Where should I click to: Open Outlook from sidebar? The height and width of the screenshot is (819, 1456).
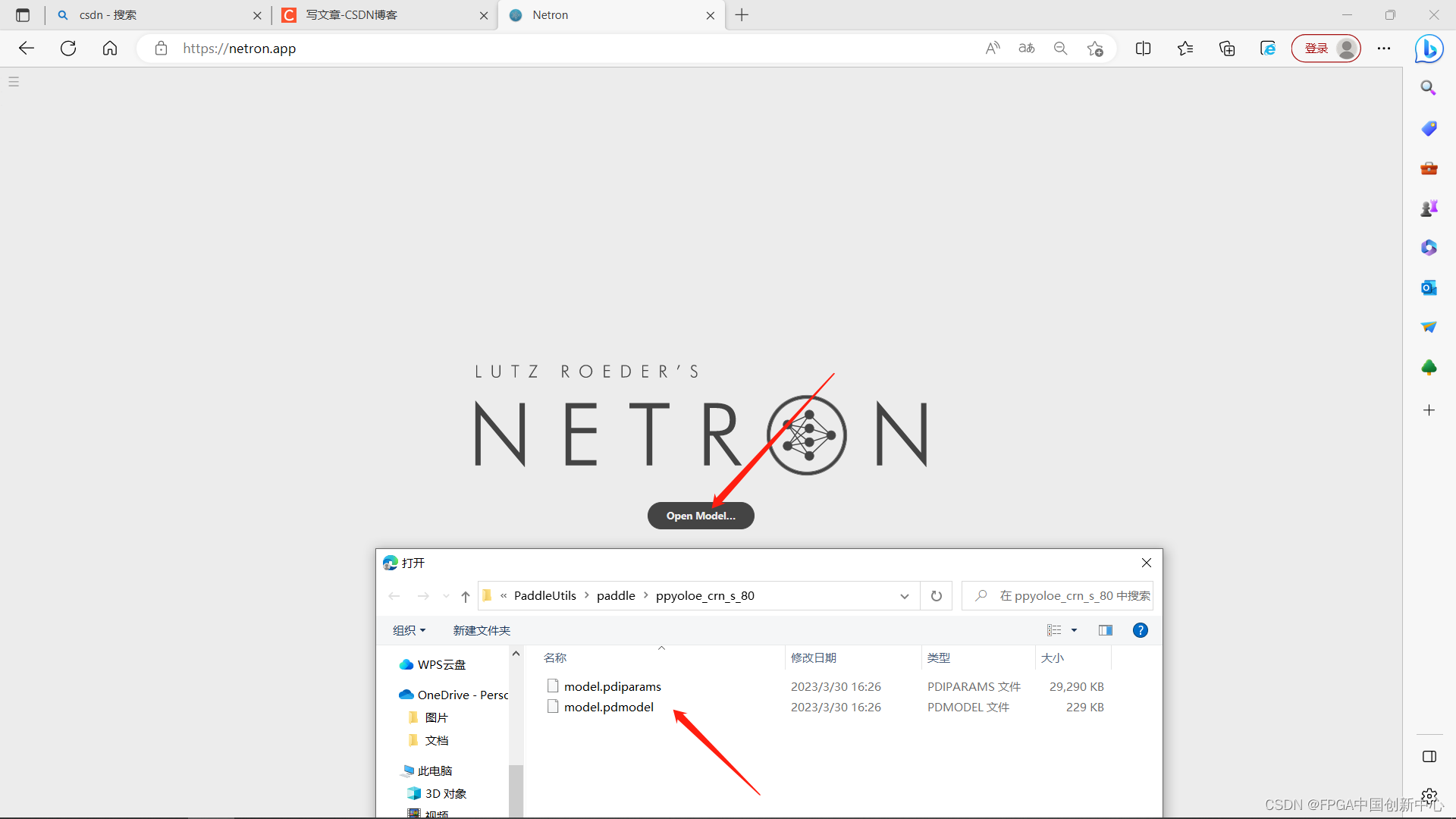pos(1429,287)
